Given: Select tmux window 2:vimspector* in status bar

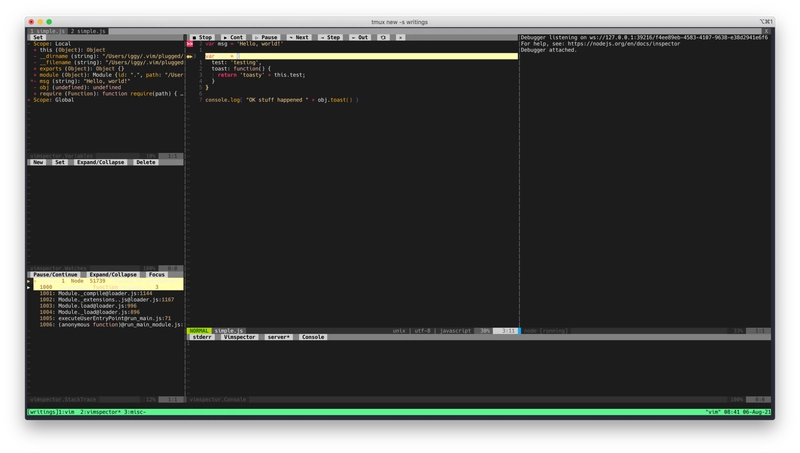Looking at the screenshot, I should tap(101, 412).
